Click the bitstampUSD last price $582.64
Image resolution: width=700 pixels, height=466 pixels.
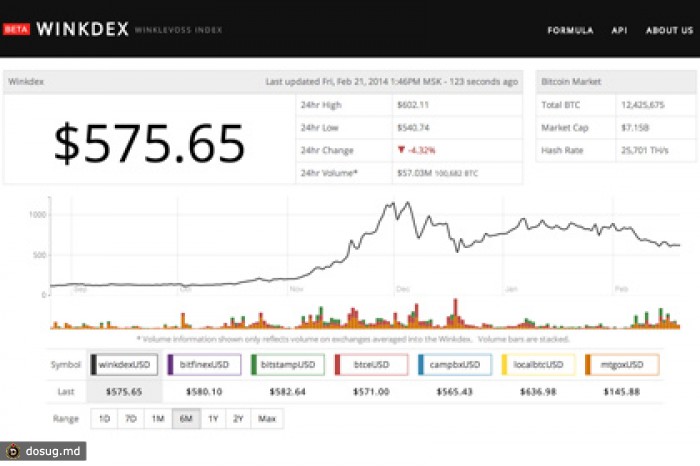[x=288, y=392]
